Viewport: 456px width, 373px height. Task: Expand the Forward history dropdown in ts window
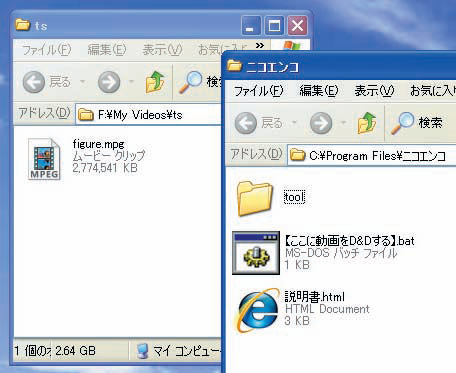131,82
